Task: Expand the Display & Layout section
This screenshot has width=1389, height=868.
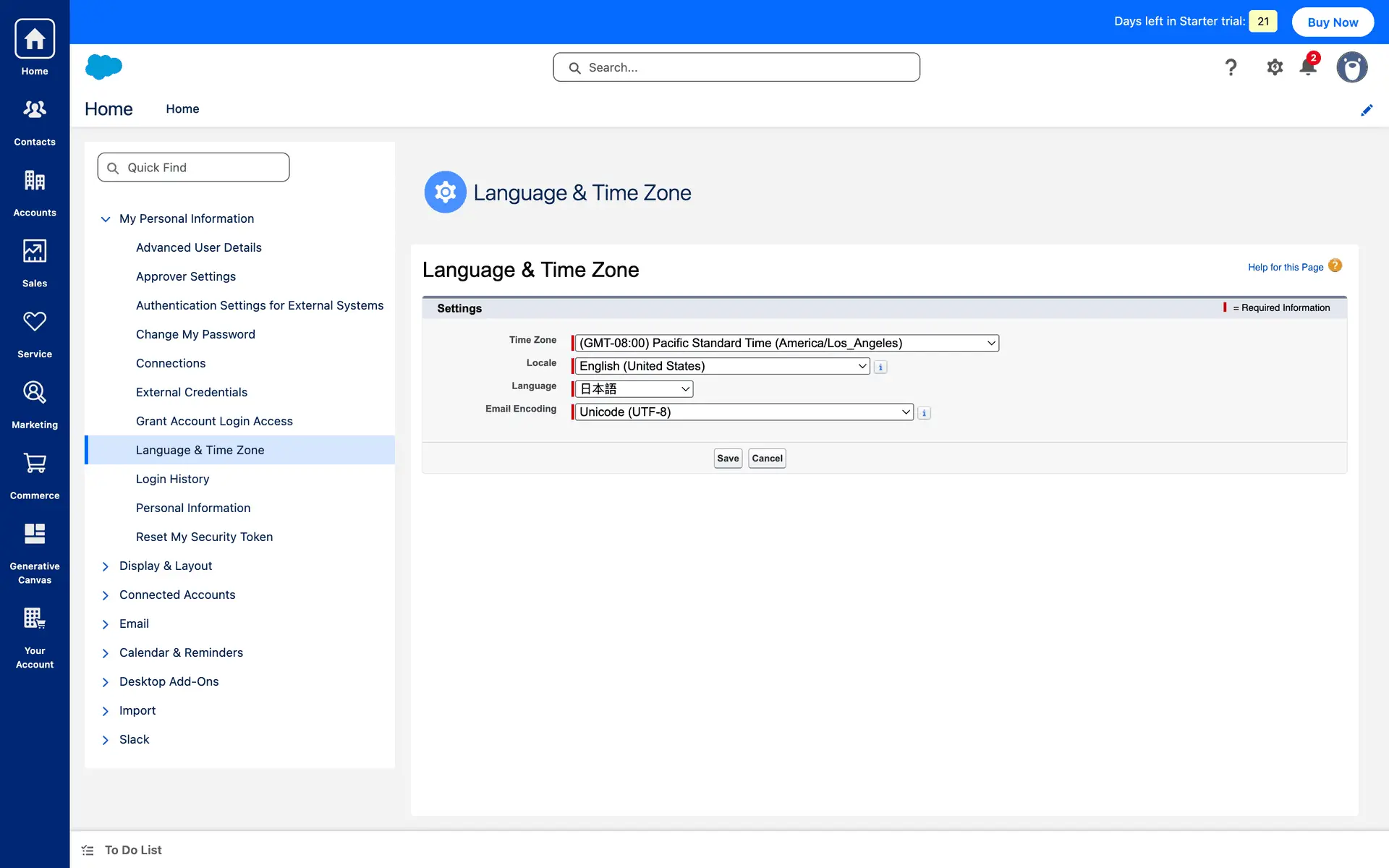Action: click(x=106, y=566)
